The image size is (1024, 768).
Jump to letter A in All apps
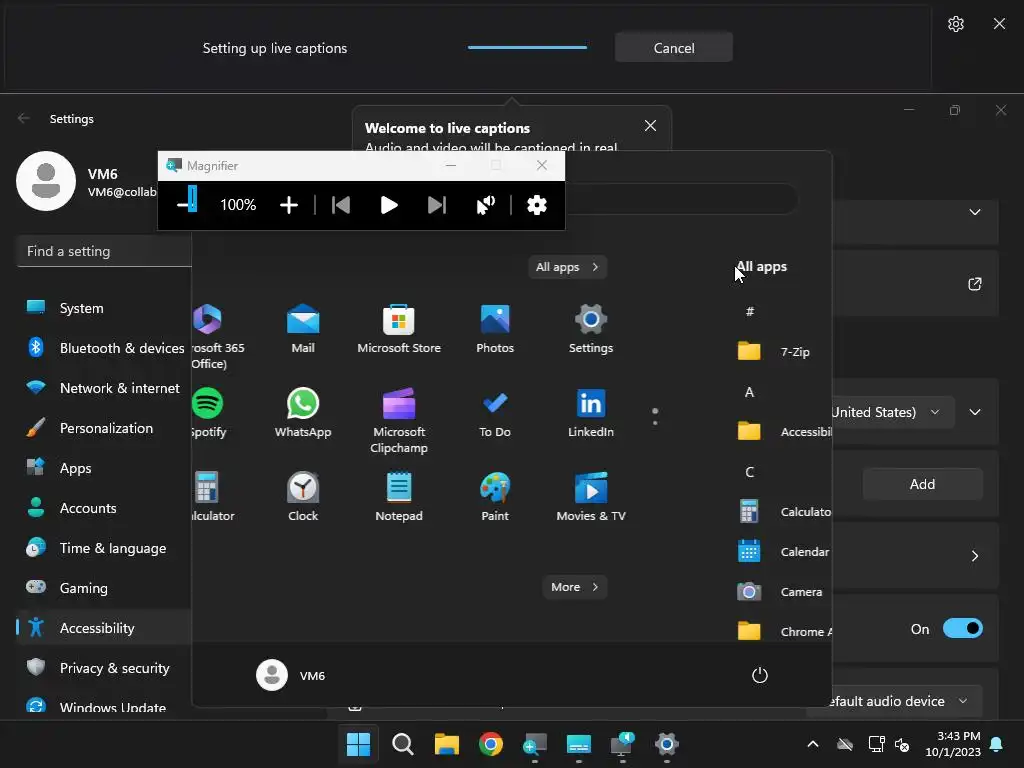[x=749, y=392]
